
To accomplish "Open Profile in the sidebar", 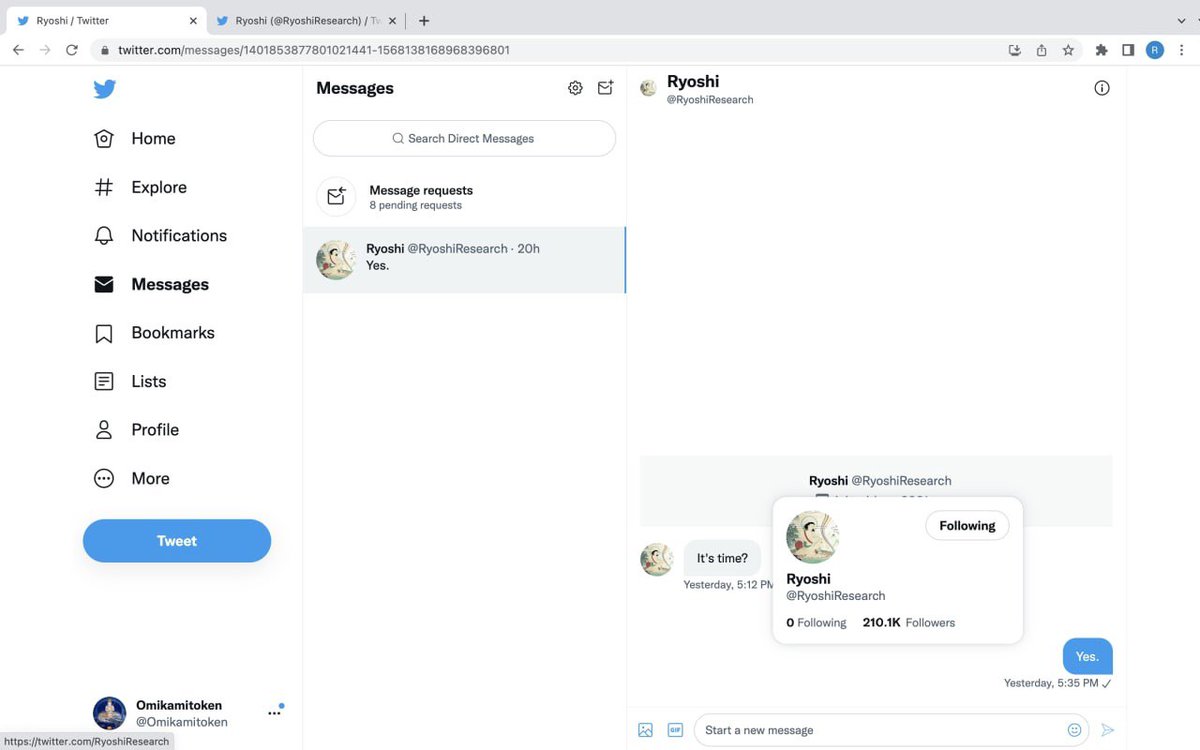I will click(x=136, y=430).
